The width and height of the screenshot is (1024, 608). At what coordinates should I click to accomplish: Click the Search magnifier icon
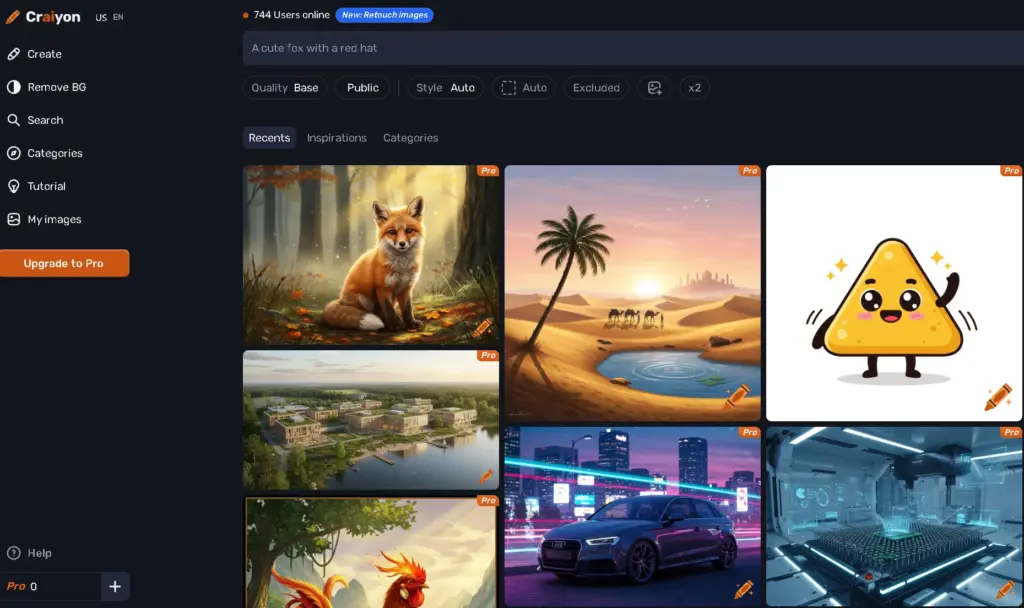(x=14, y=120)
